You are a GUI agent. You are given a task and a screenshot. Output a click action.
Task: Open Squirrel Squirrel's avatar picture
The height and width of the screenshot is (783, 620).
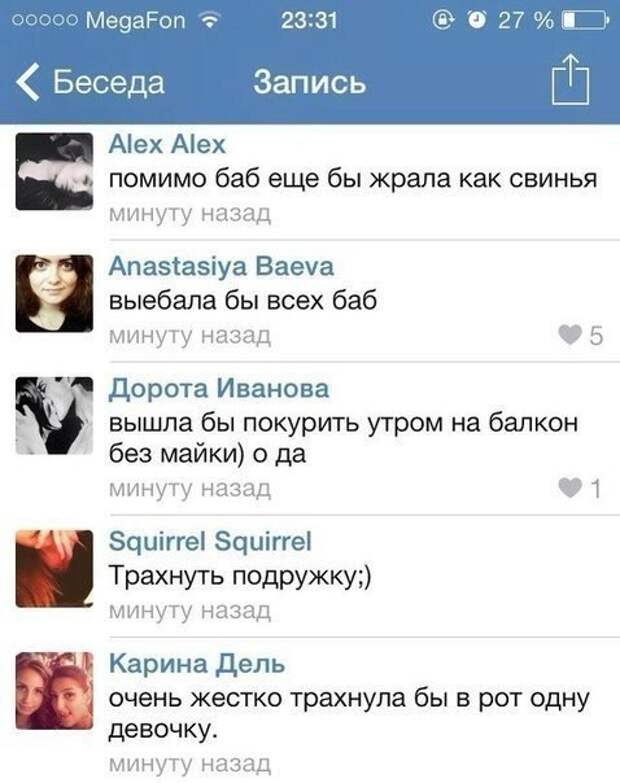54,568
